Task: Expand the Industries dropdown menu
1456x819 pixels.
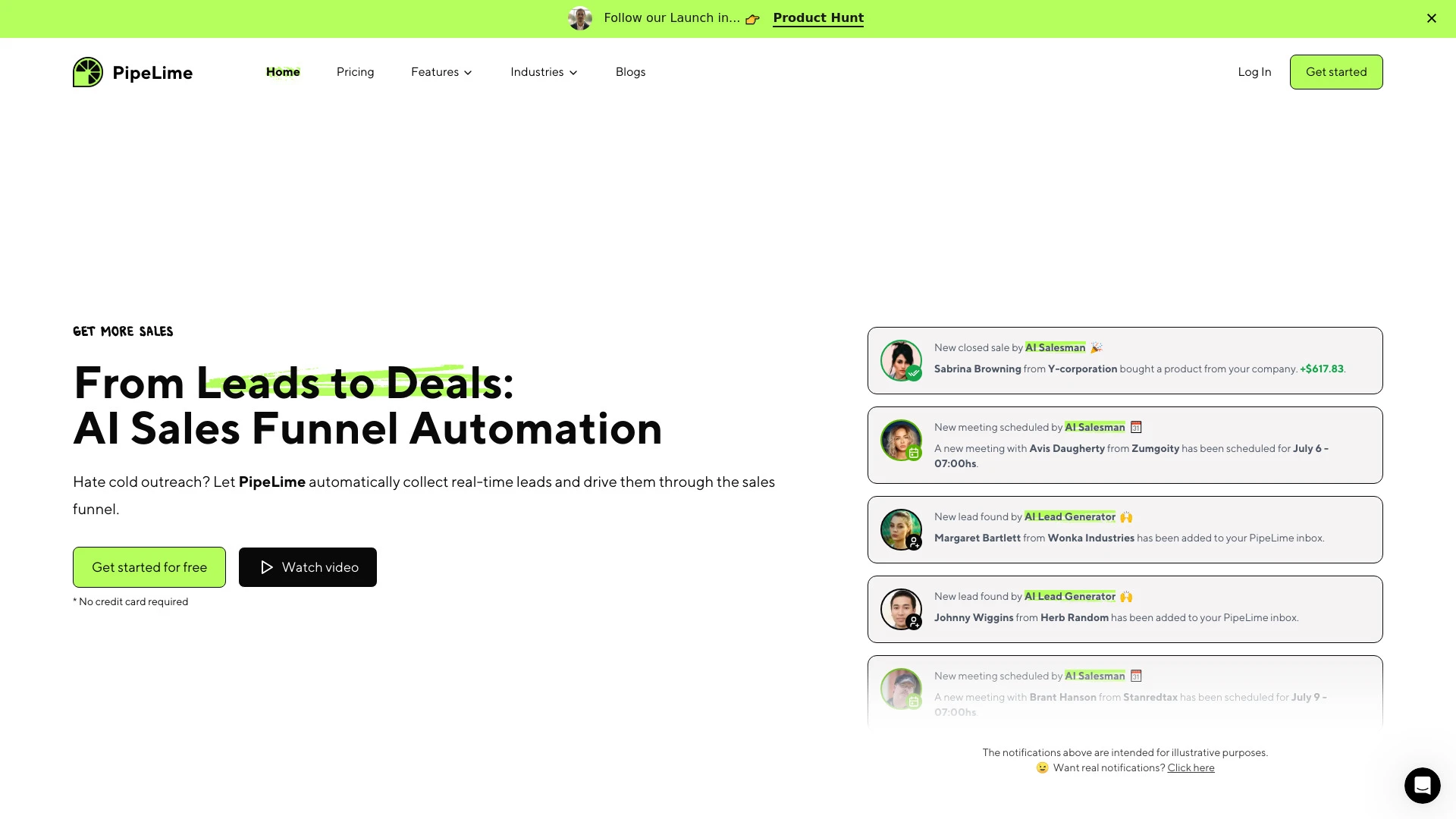Action: coord(544,72)
